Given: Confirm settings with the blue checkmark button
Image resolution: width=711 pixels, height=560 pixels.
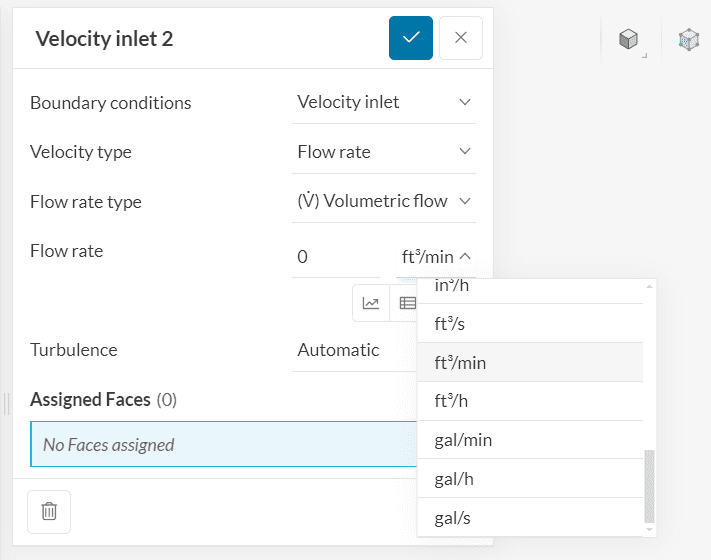Looking at the screenshot, I should click(x=411, y=38).
